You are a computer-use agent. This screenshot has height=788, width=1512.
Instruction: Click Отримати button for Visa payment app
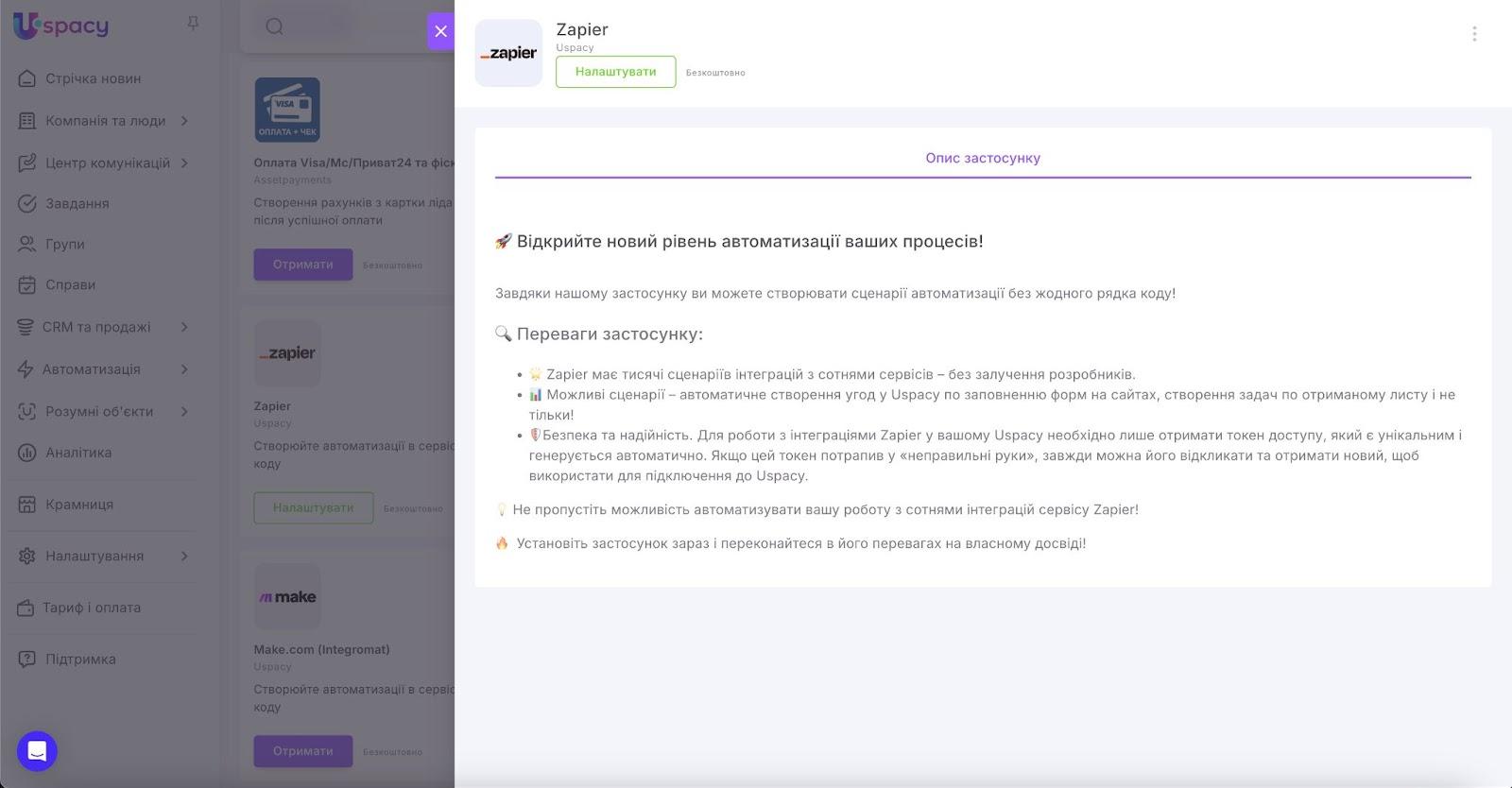point(302,265)
